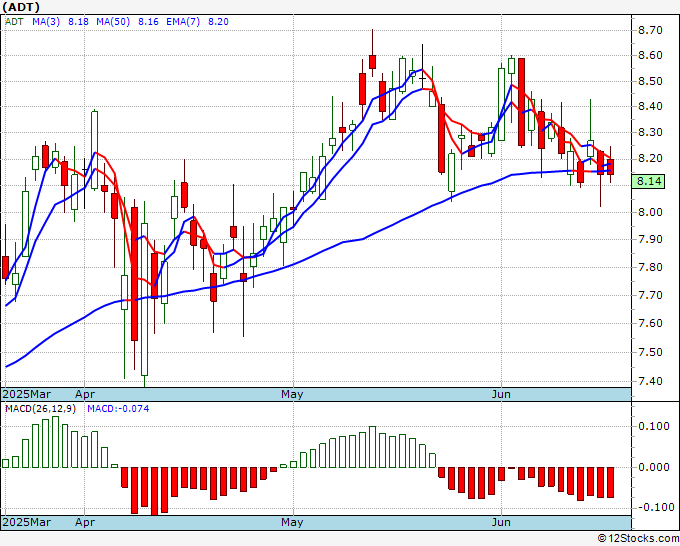Click the MACD(26,12,9) panel label
The height and width of the screenshot is (546, 680).
coord(40,409)
